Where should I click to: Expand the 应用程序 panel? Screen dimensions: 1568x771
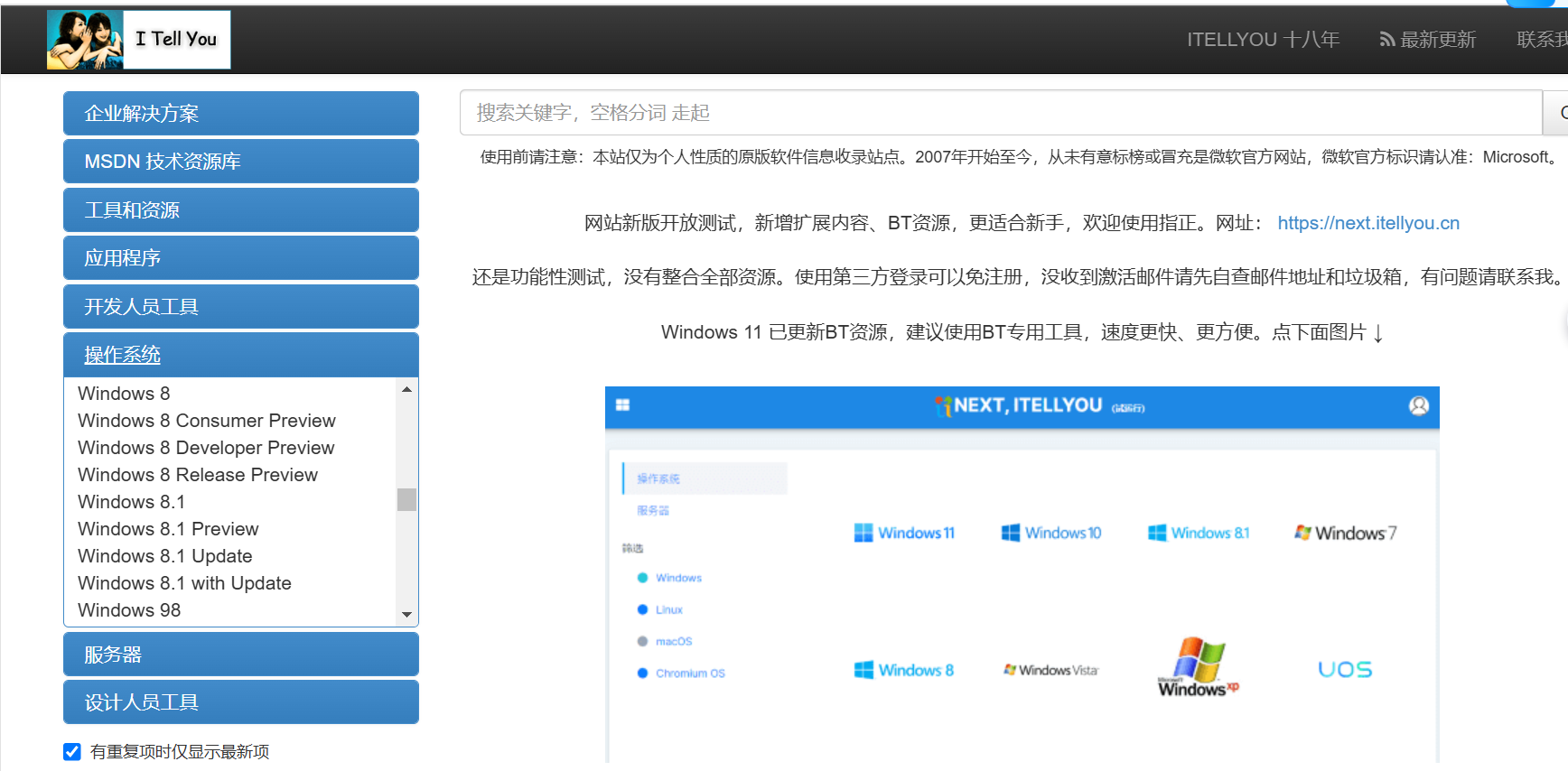click(241, 258)
